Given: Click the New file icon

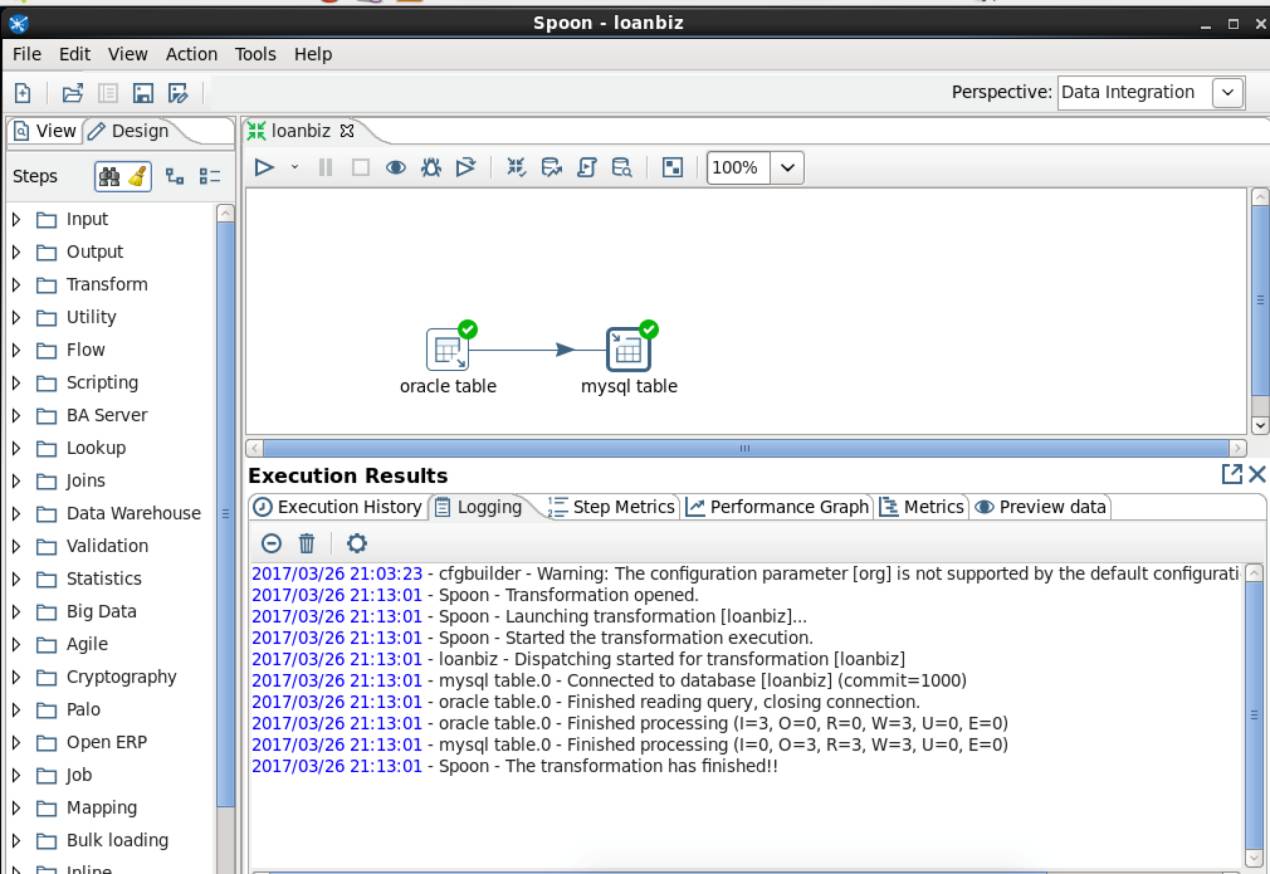Looking at the screenshot, I should [23, 93].
